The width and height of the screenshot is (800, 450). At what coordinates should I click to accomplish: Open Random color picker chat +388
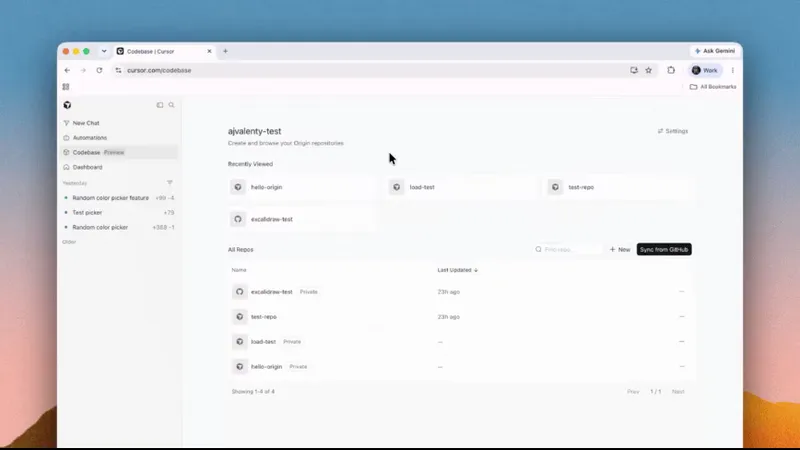(119, 228)
